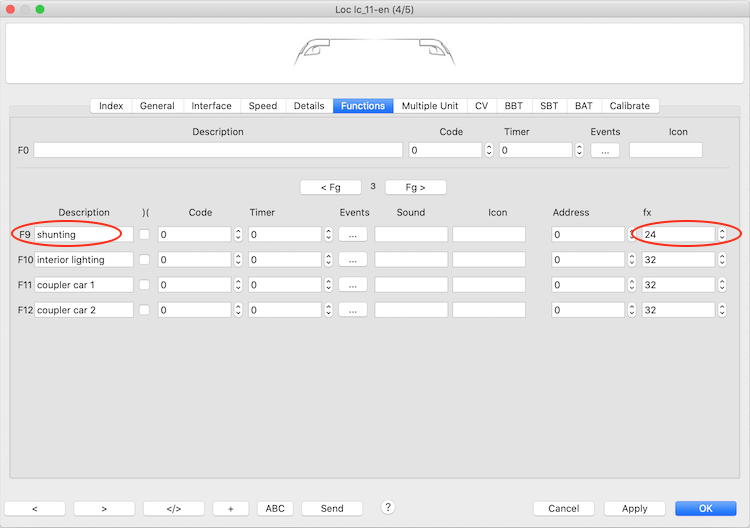Click the '+' add button

[x=231, y=508]
